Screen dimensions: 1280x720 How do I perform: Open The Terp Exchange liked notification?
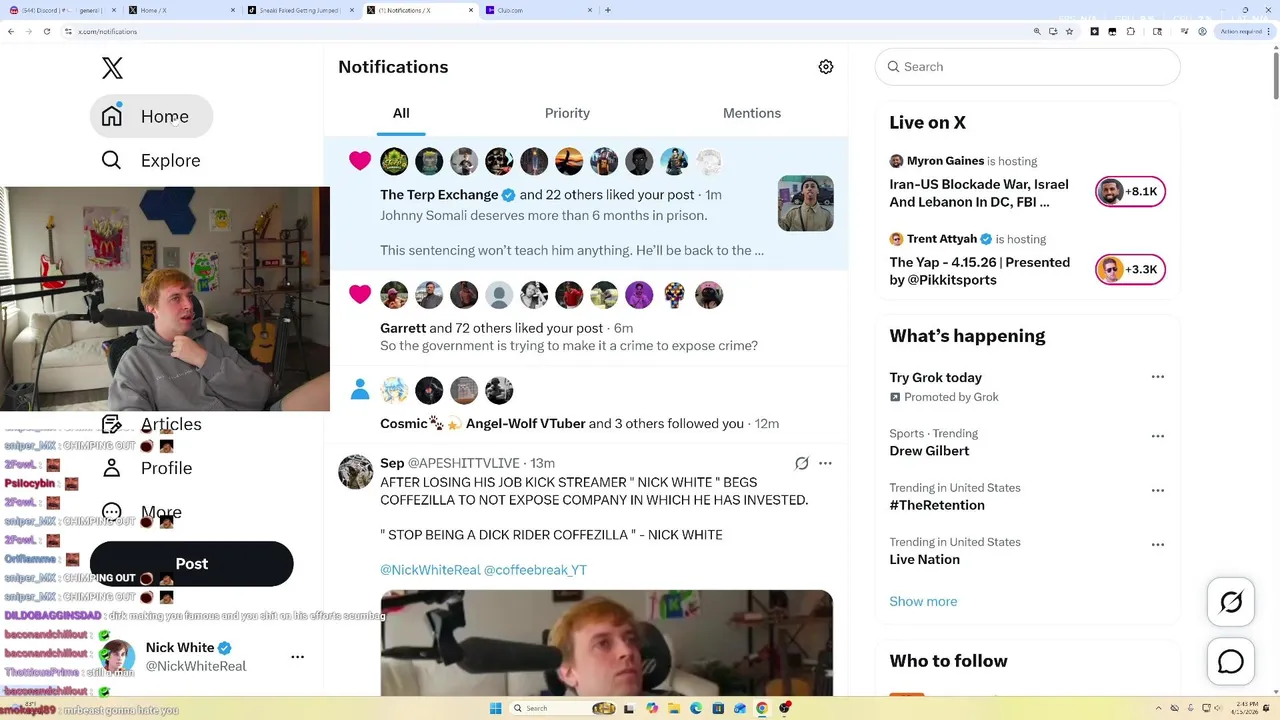[x=586, y=204]
